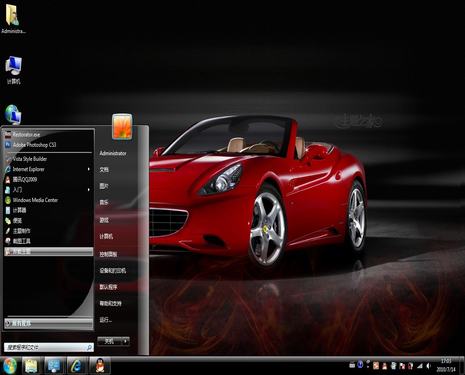Launch Internet Explorer from Start menu list
This screenshot has width=465, height=375.
tap(49, 169)
